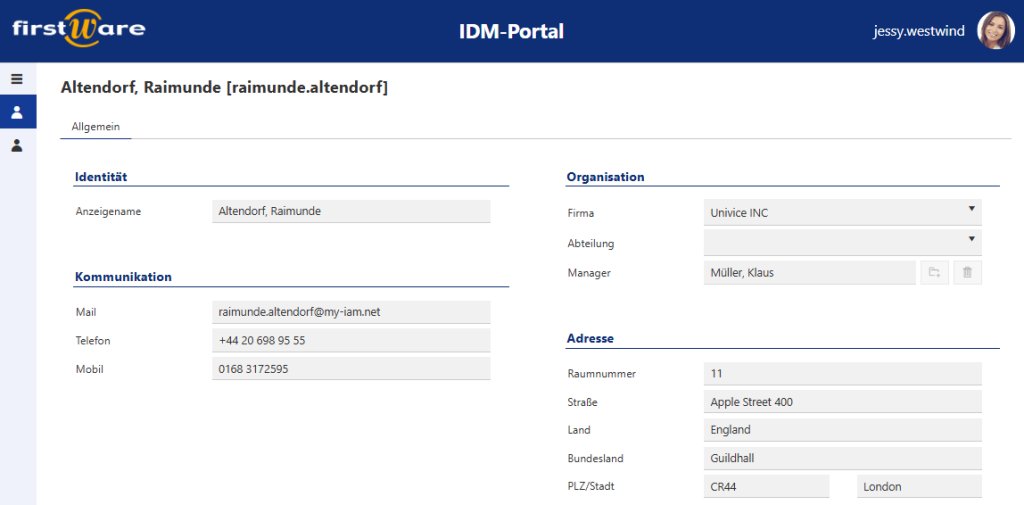1024x505 pixels.
Task: Click the Anzeigename input field
Action: click(351, 211)
